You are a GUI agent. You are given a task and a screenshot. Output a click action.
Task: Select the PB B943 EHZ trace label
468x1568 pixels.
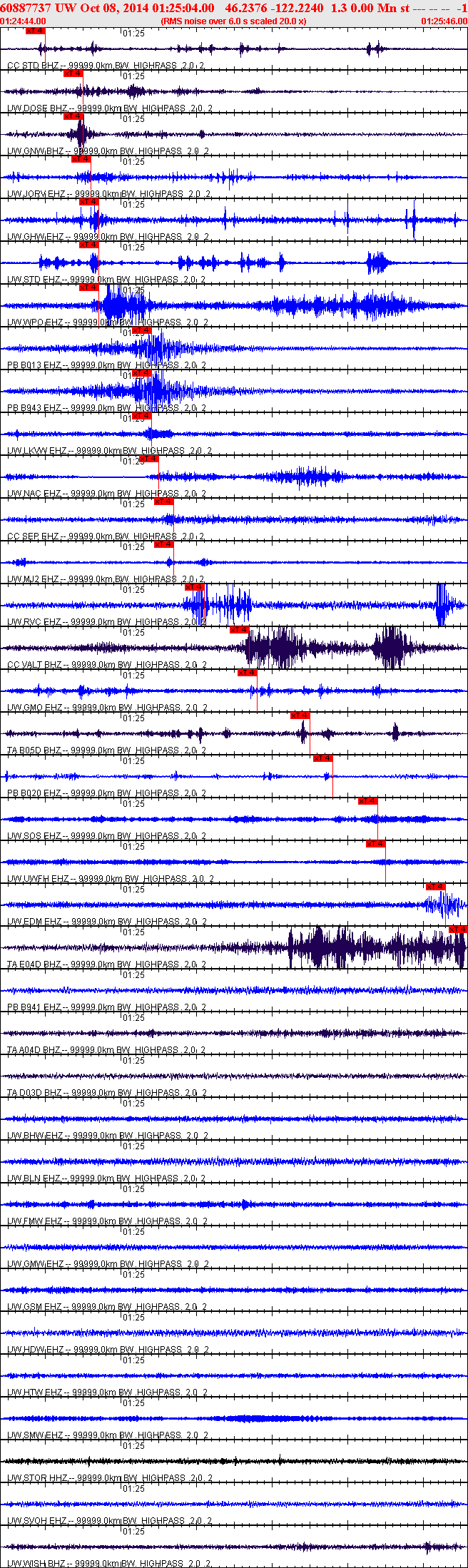pyautogui.click(x=106, y=408)
